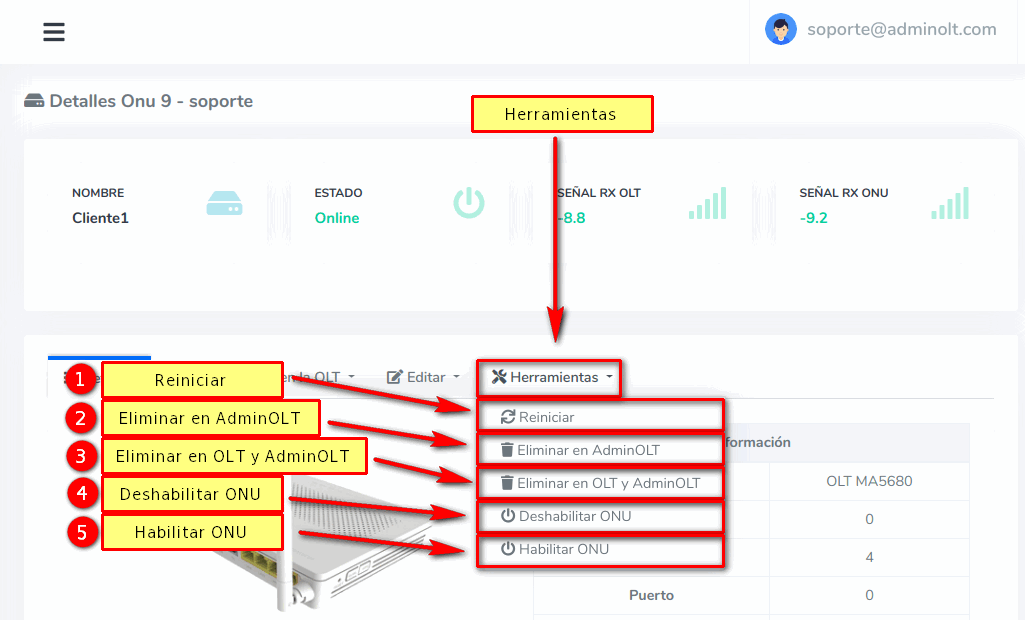1025x620 pixels.
Task: Click trash icon of Eliminar en OLT y AdminOLT
Action: [x=506, y=483]
